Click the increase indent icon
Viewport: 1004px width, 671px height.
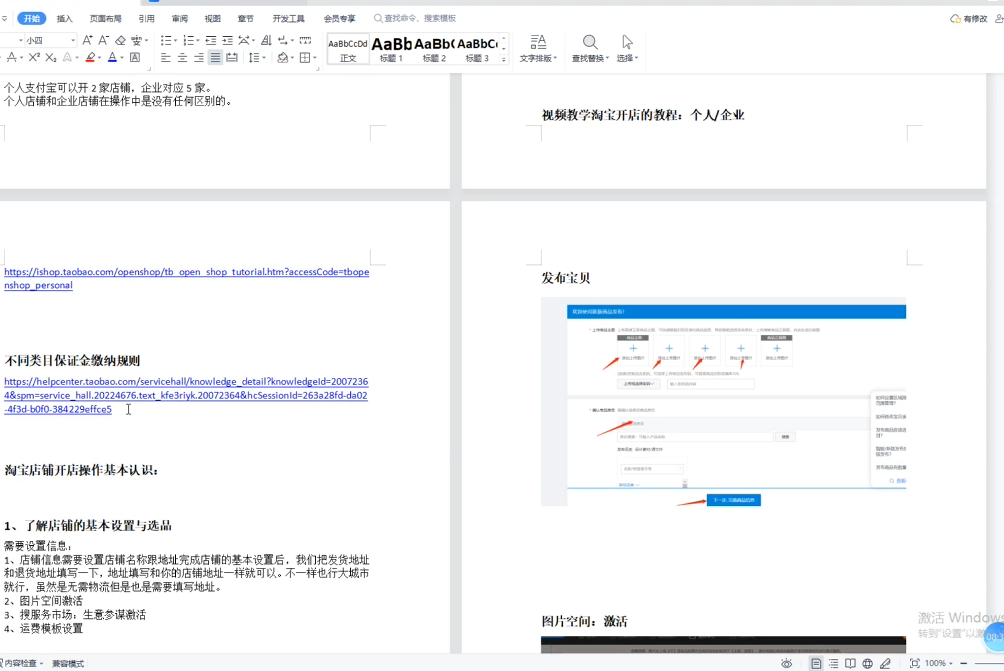(x=228, y=40)
